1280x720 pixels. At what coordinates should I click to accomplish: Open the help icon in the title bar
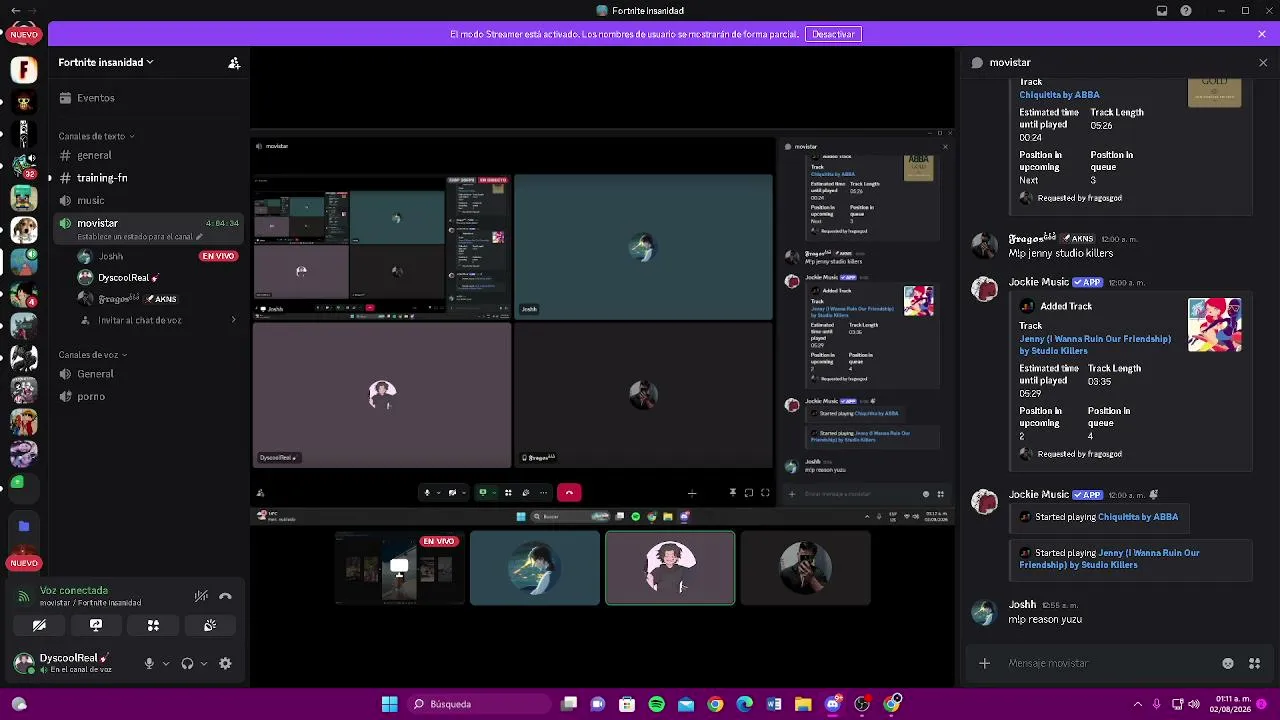[1186, 11]
